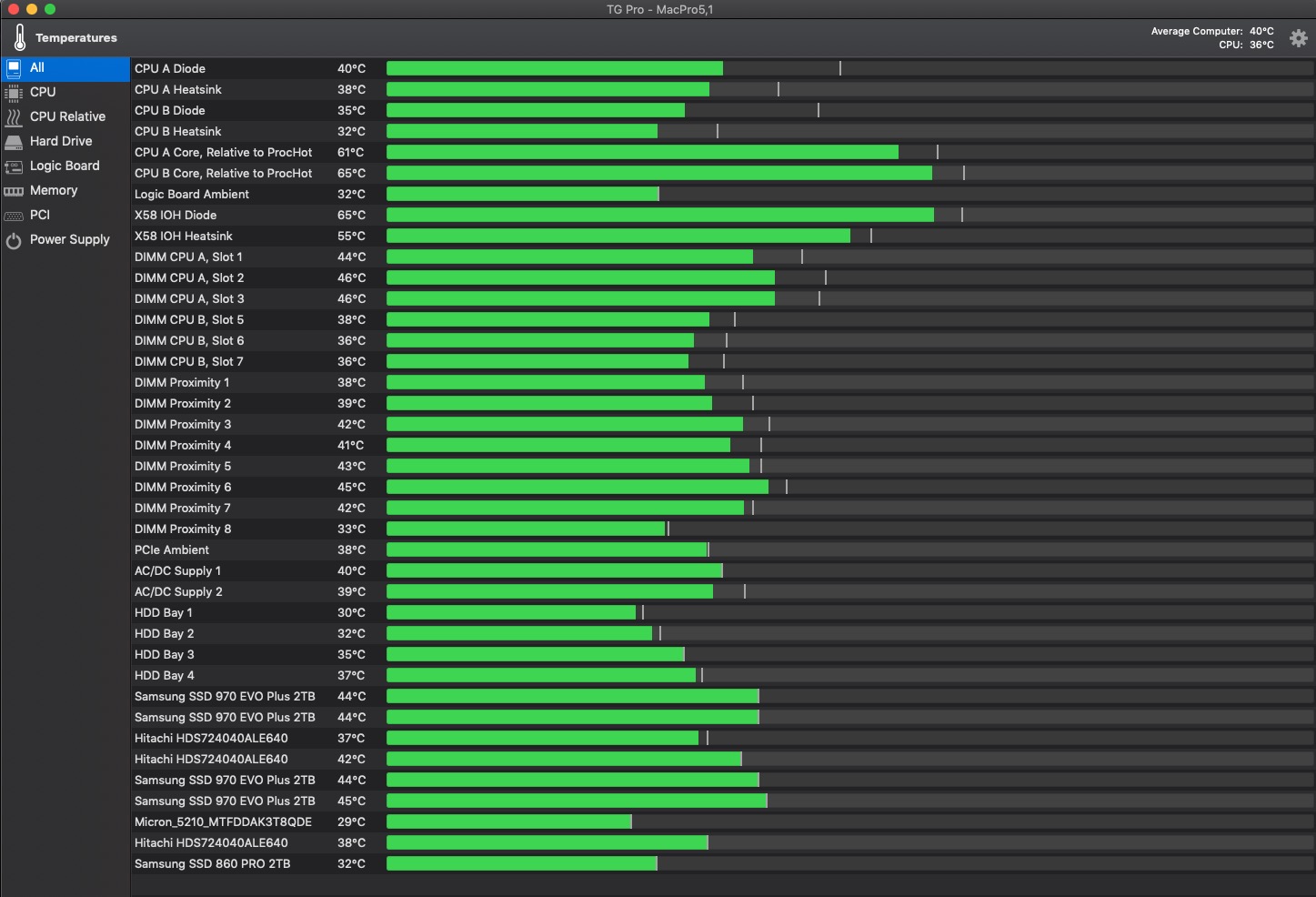Select the DIMM Proximity 1 row label
The height and width of the screenshot is (897, 1316).
click(x=182, y=382)
